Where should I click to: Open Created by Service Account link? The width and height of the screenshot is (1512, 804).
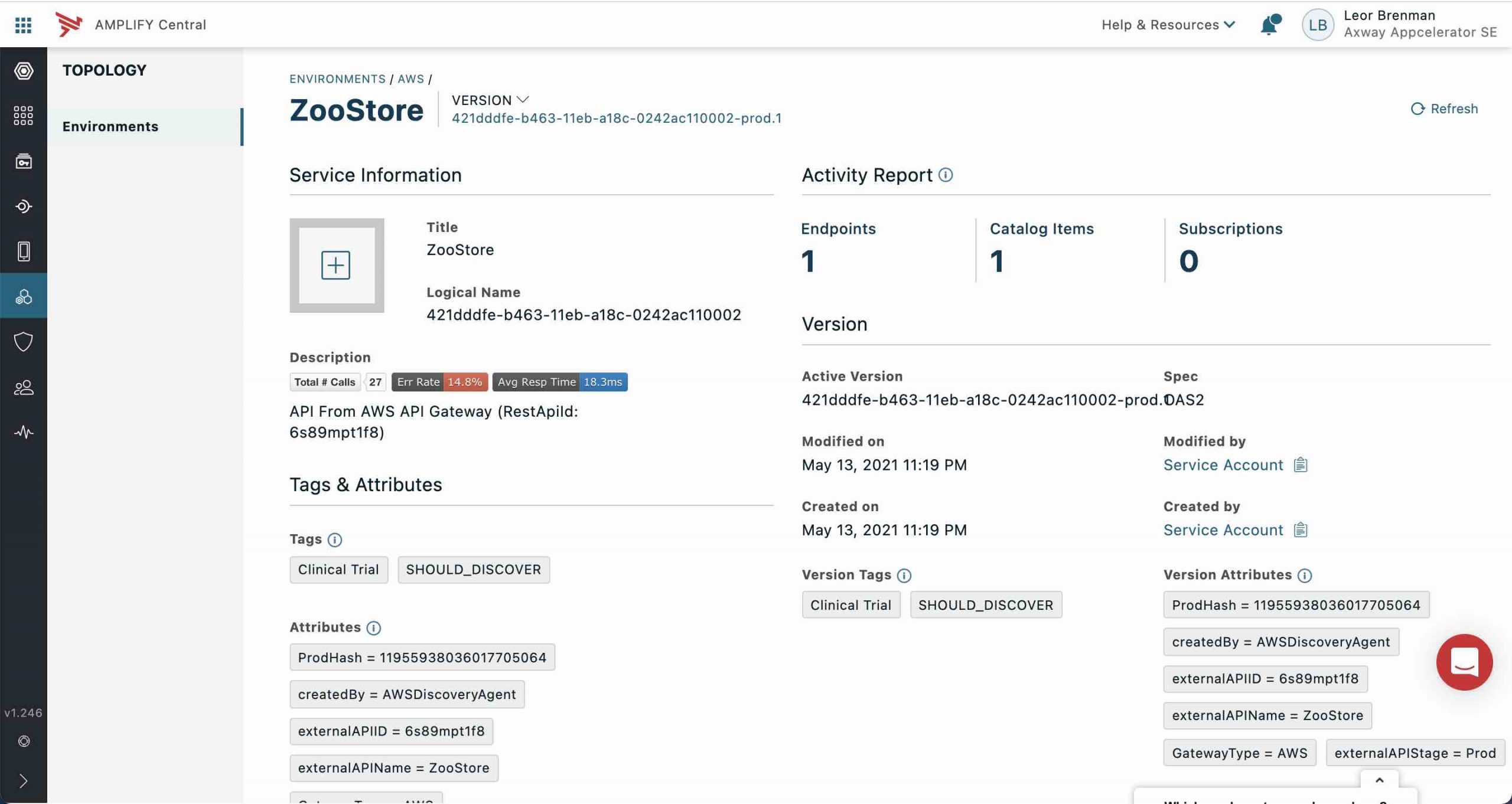1223,530
